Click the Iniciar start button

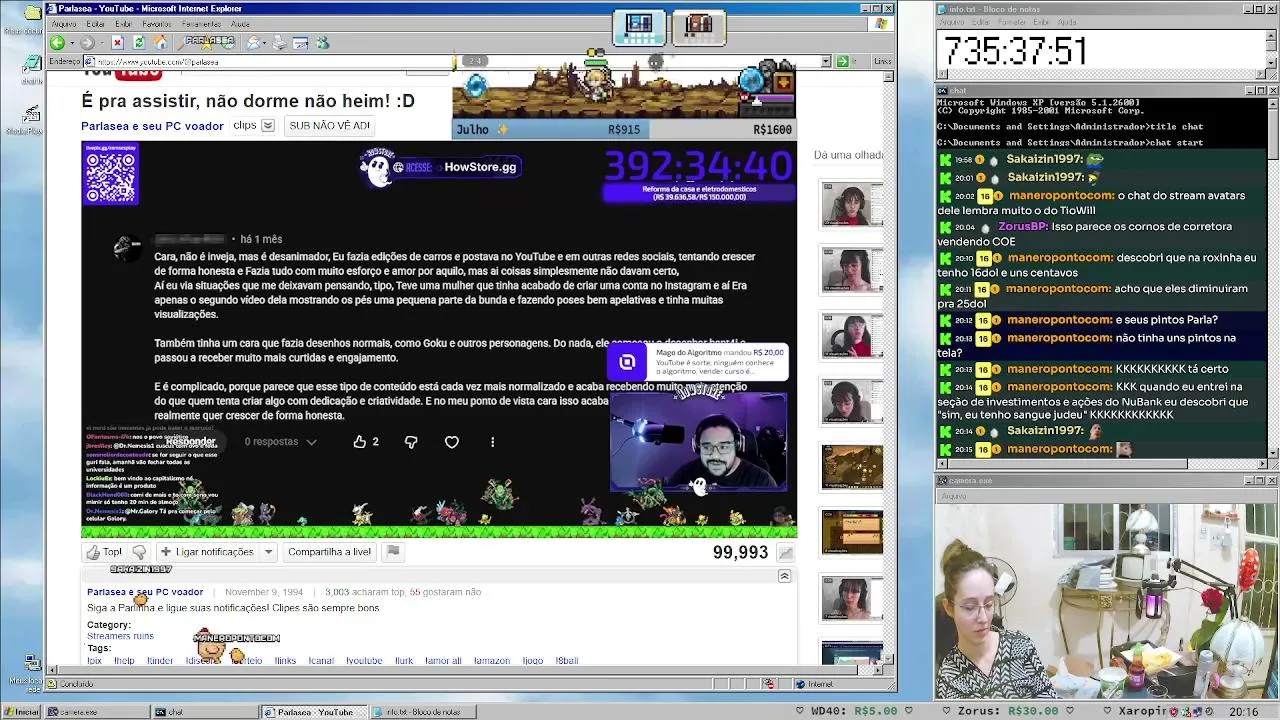[x=22, y=712]
